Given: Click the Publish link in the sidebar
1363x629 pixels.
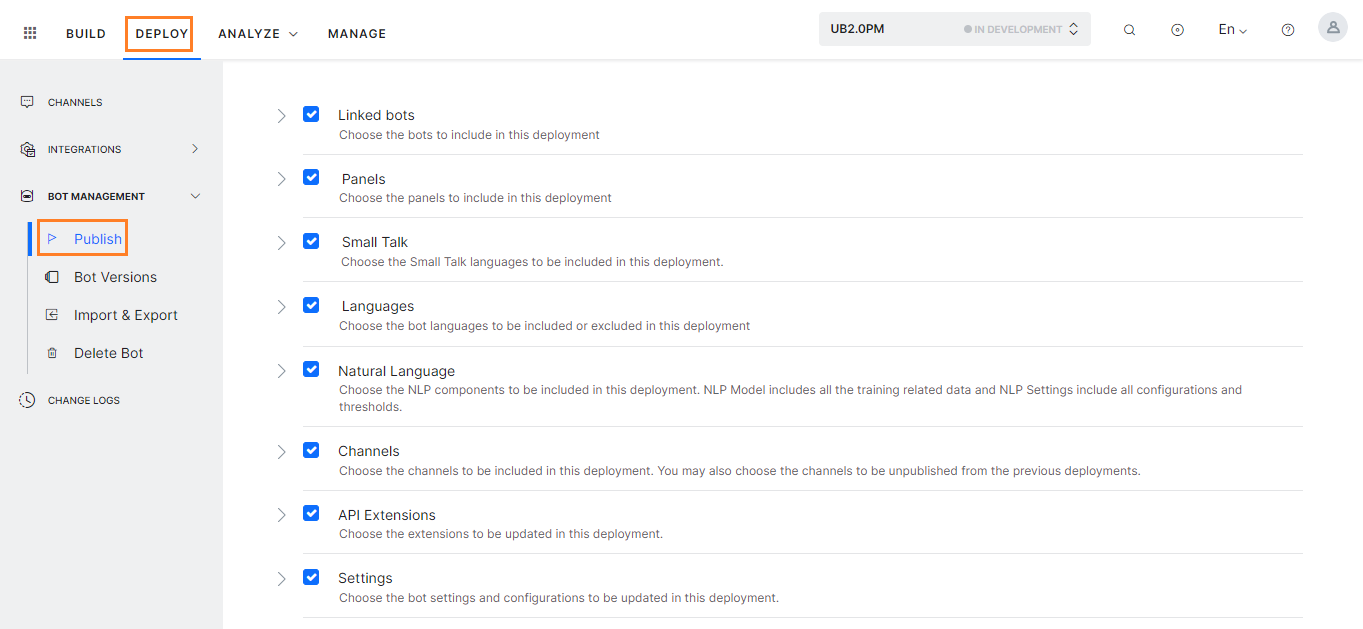Looking at the screenshot, I should coord(95,238).
